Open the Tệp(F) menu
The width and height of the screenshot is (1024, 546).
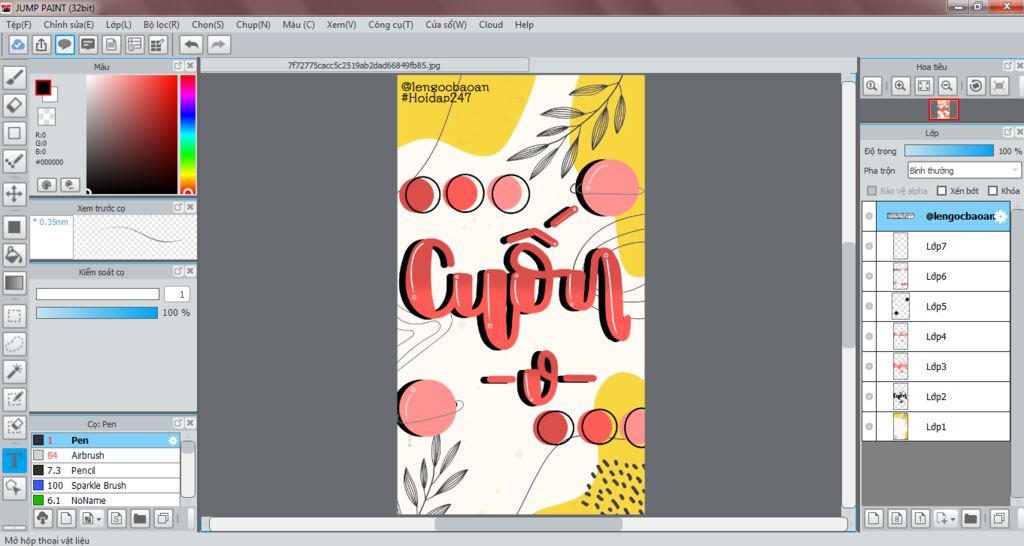pos(18,25)
